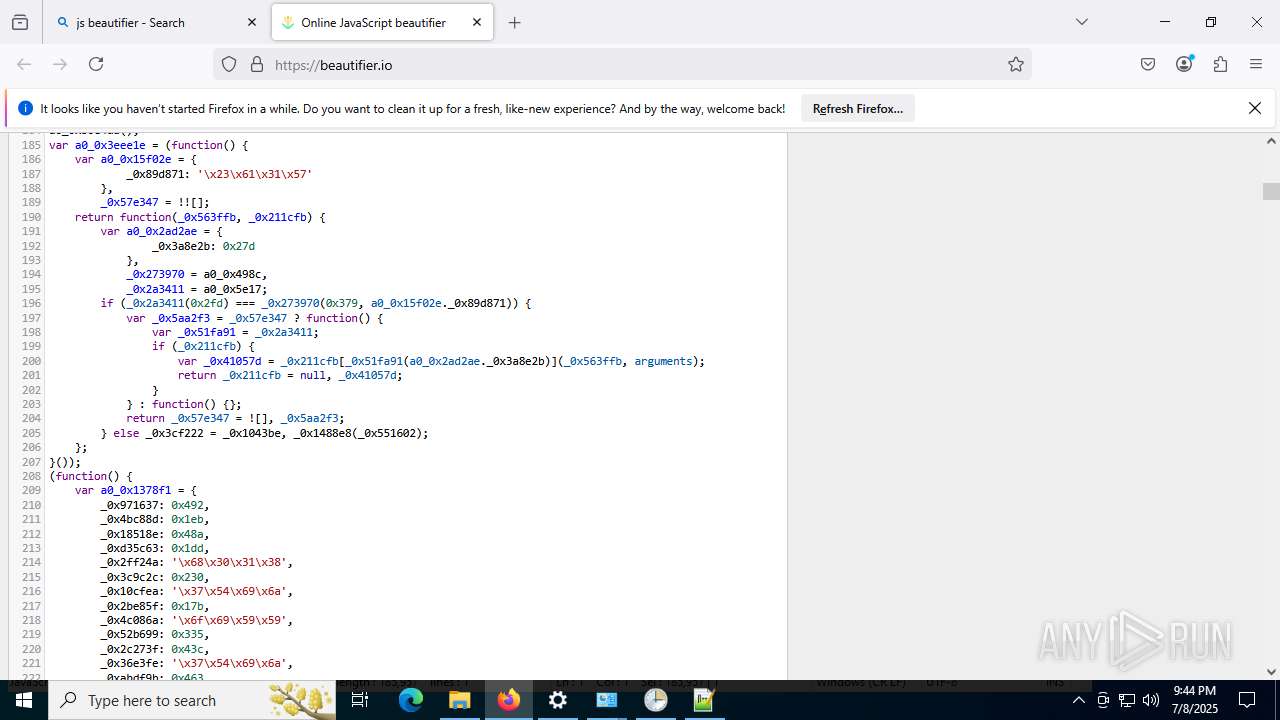Screen dimensions: 1280x720
Task: Bookmark this page with star icon
Action: click(1016, 64)
